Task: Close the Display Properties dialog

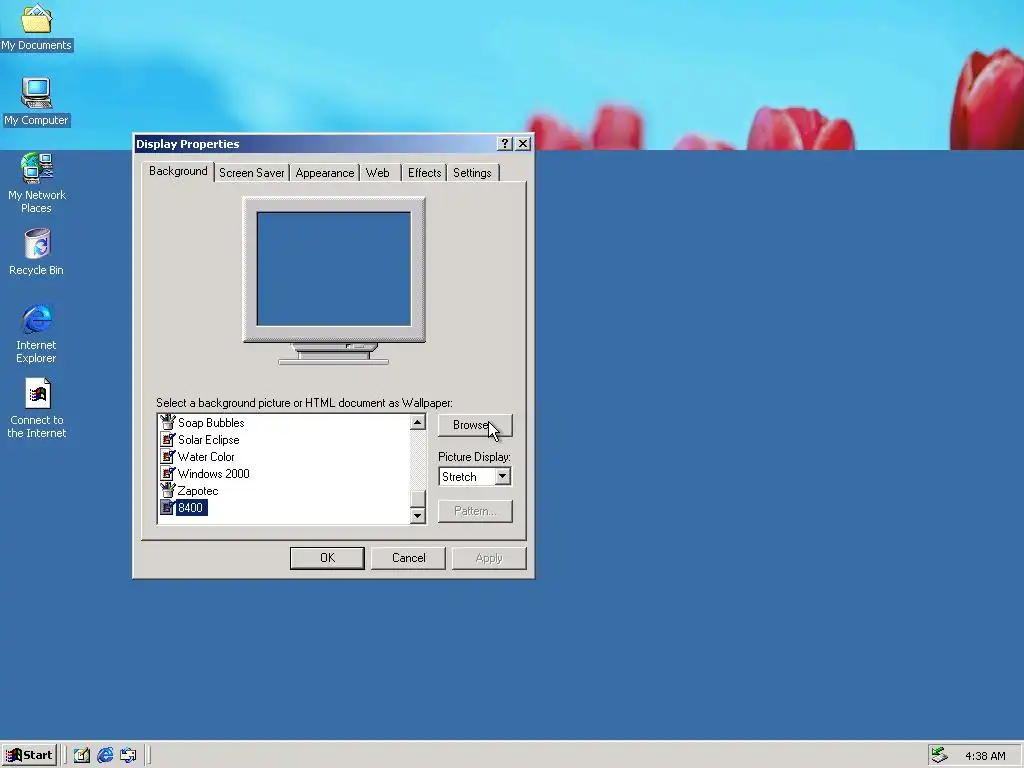Action: (523, 144)
